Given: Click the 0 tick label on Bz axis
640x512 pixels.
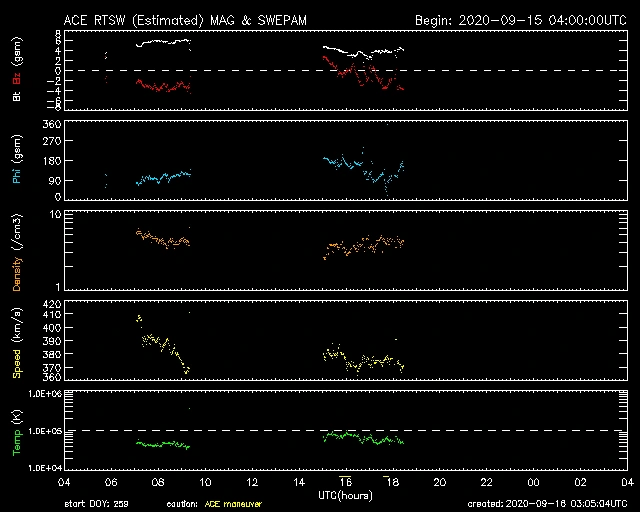Looking at the screenshot, I should pyautogui.click(x=58, y=70).
